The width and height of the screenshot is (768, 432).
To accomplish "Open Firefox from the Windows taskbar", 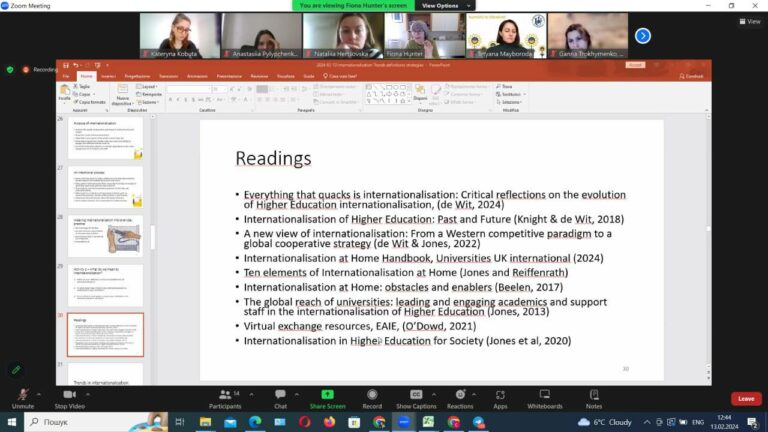I will coord(329,422).
